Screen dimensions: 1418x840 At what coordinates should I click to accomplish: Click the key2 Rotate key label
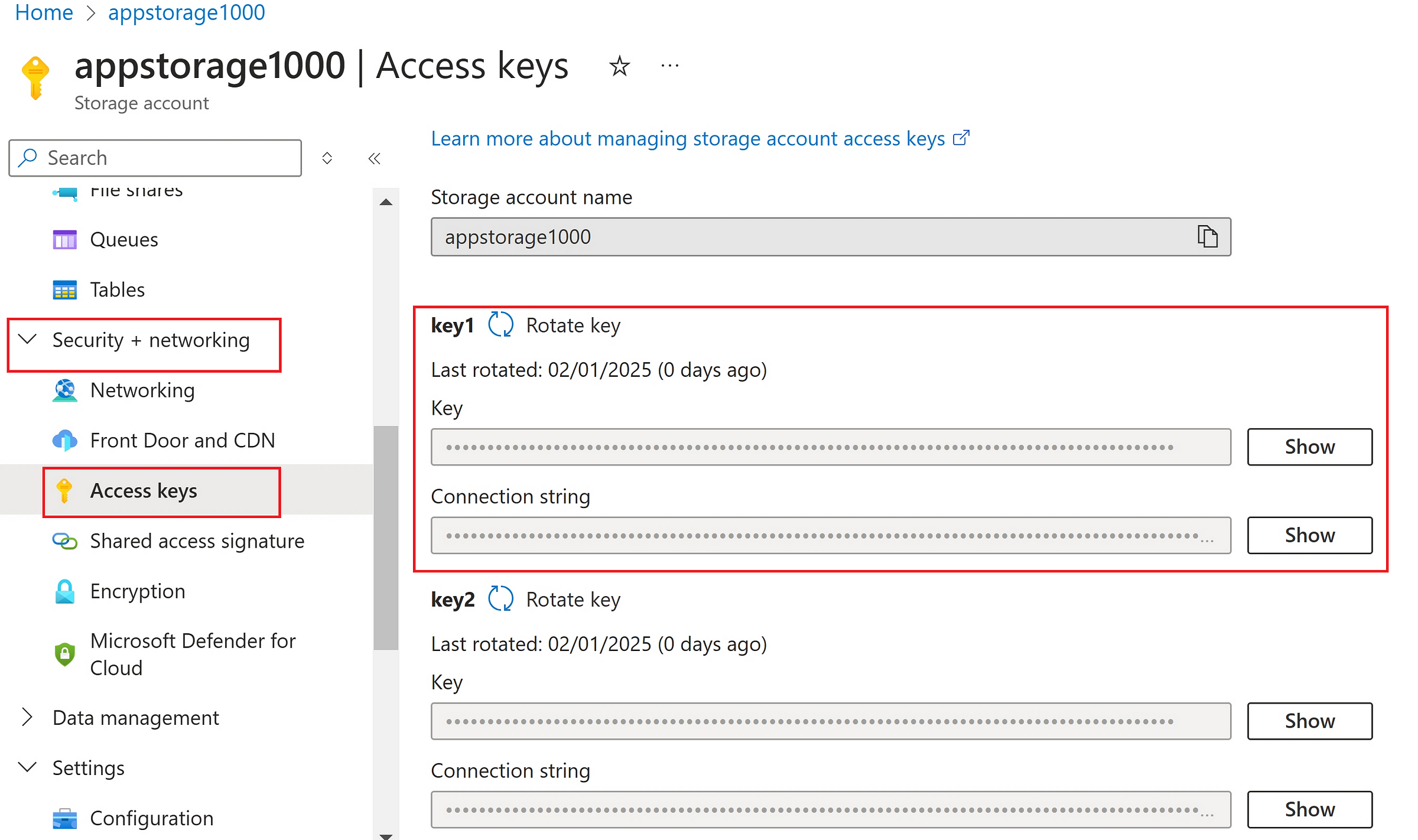coord(573,599)
